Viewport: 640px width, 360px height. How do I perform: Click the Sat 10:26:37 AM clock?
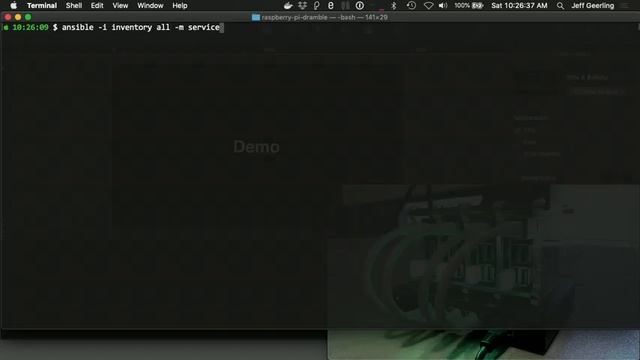[519, 6]
